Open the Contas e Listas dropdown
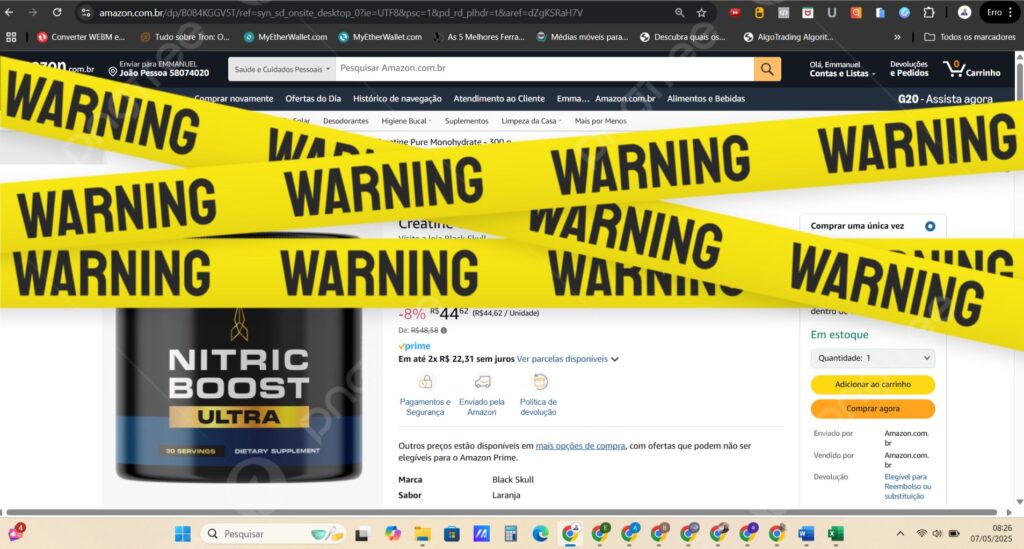 pos(841,69)
